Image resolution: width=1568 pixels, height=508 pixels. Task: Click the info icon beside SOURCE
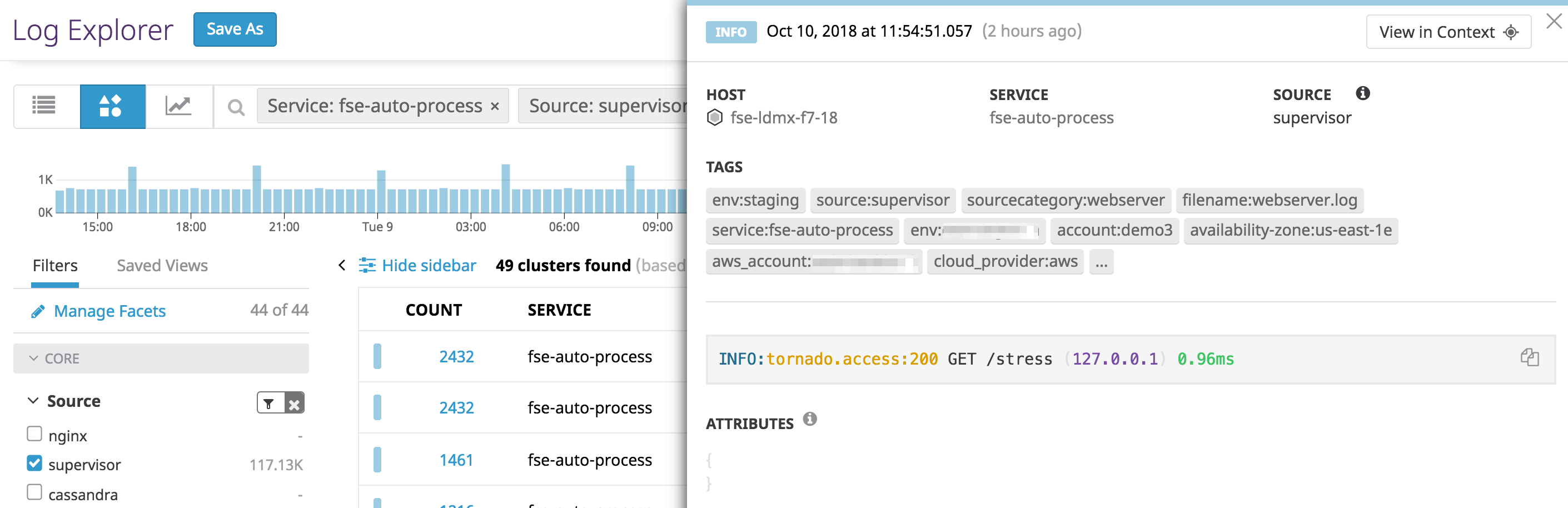(1363, 94)
